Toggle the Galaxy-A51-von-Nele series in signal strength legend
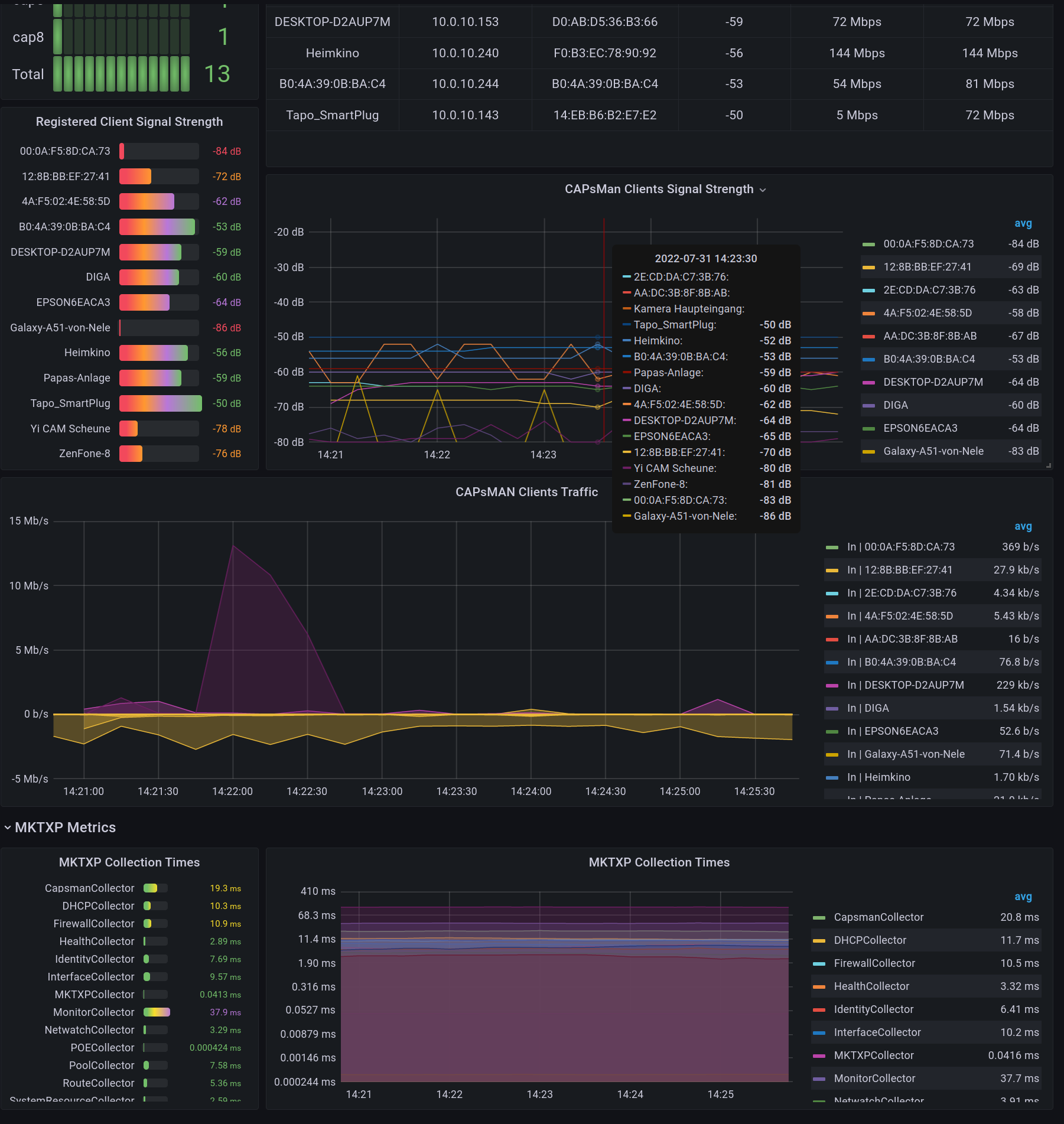1064x1124 pixels. (x=933, y=451)
